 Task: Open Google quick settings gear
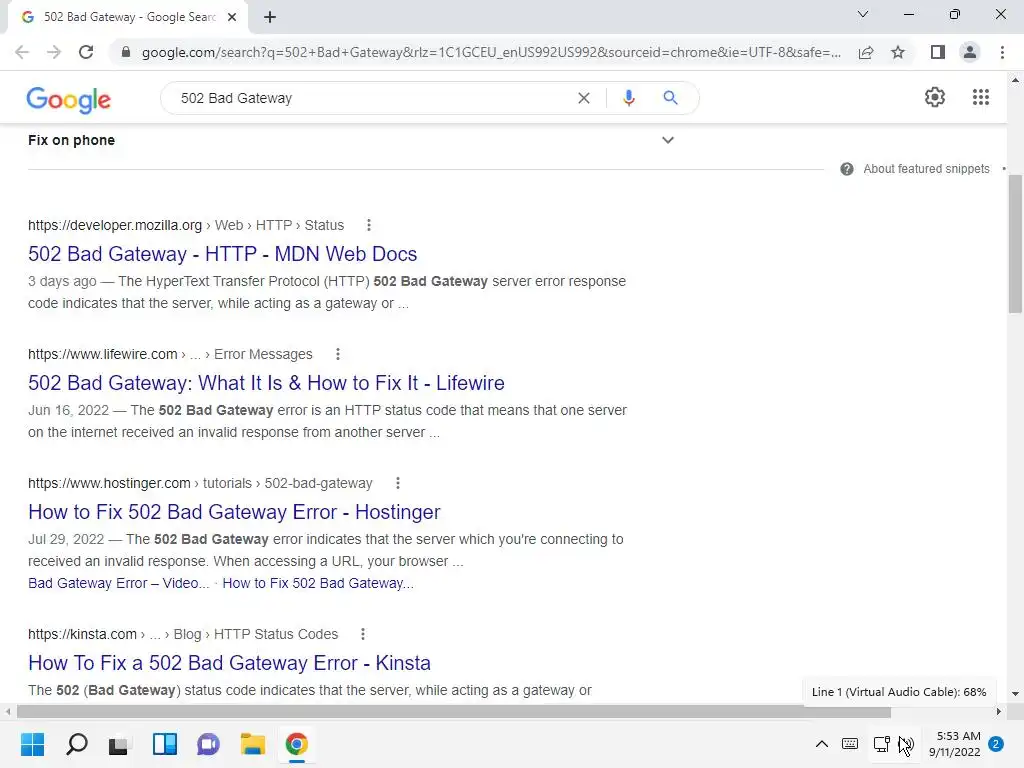click(x=935, y=97)
